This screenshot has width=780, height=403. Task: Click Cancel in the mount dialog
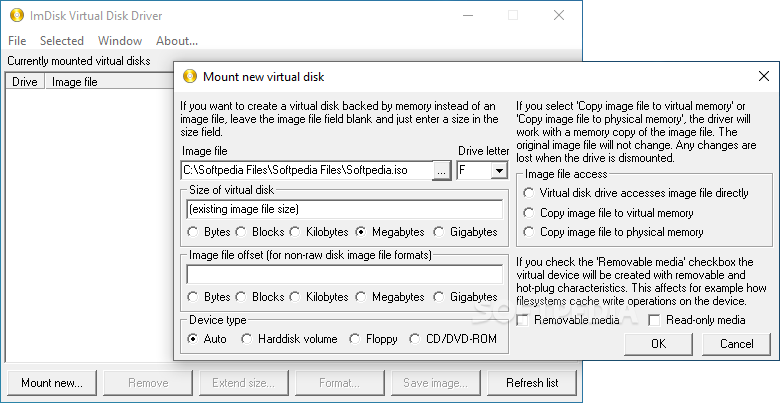click(736, 344)
